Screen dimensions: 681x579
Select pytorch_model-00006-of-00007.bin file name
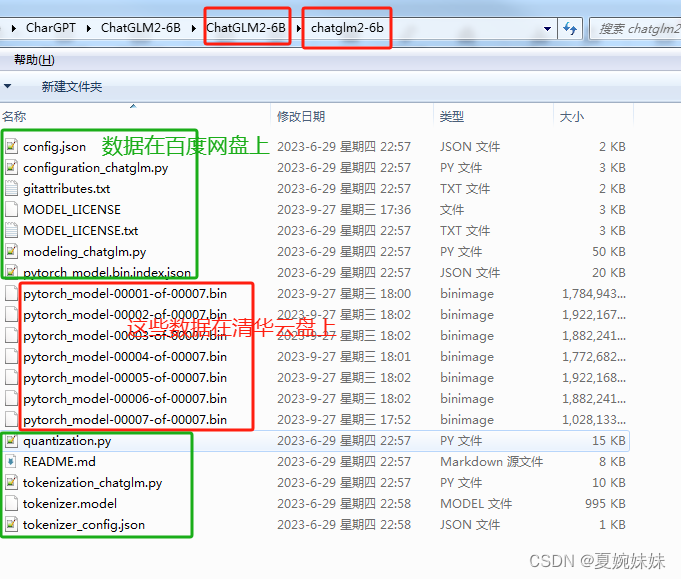tap(125, 399)
